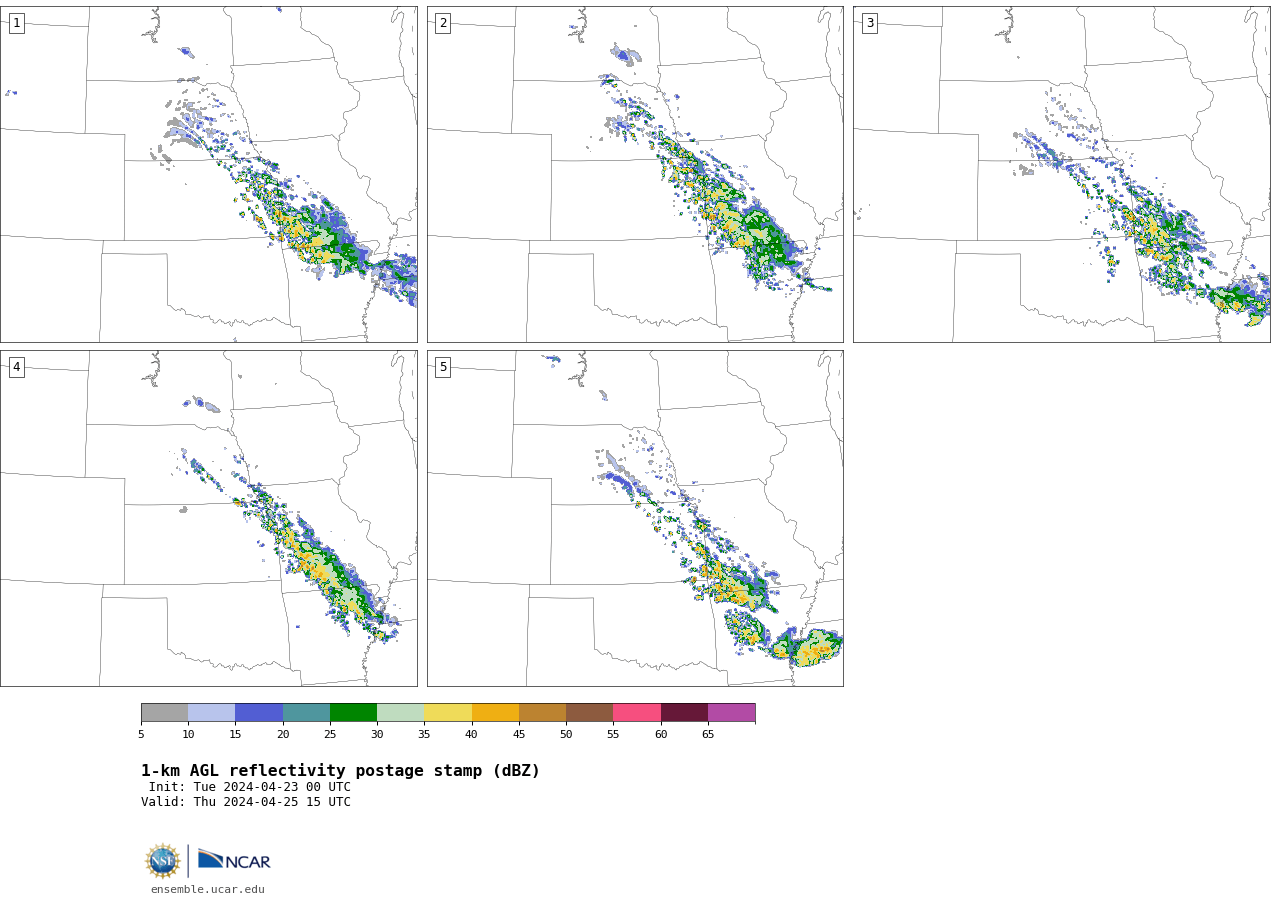Screen dimensions: 1280x901
Task: Click the teal 20-25 dBZ swatch
Action: (306, 713)
